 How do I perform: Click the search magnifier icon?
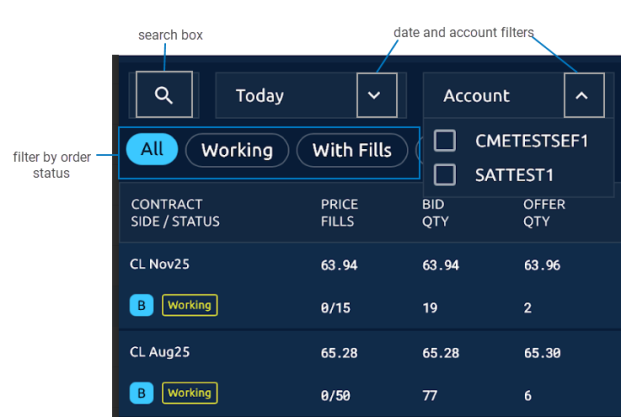(x=164, y=96)
